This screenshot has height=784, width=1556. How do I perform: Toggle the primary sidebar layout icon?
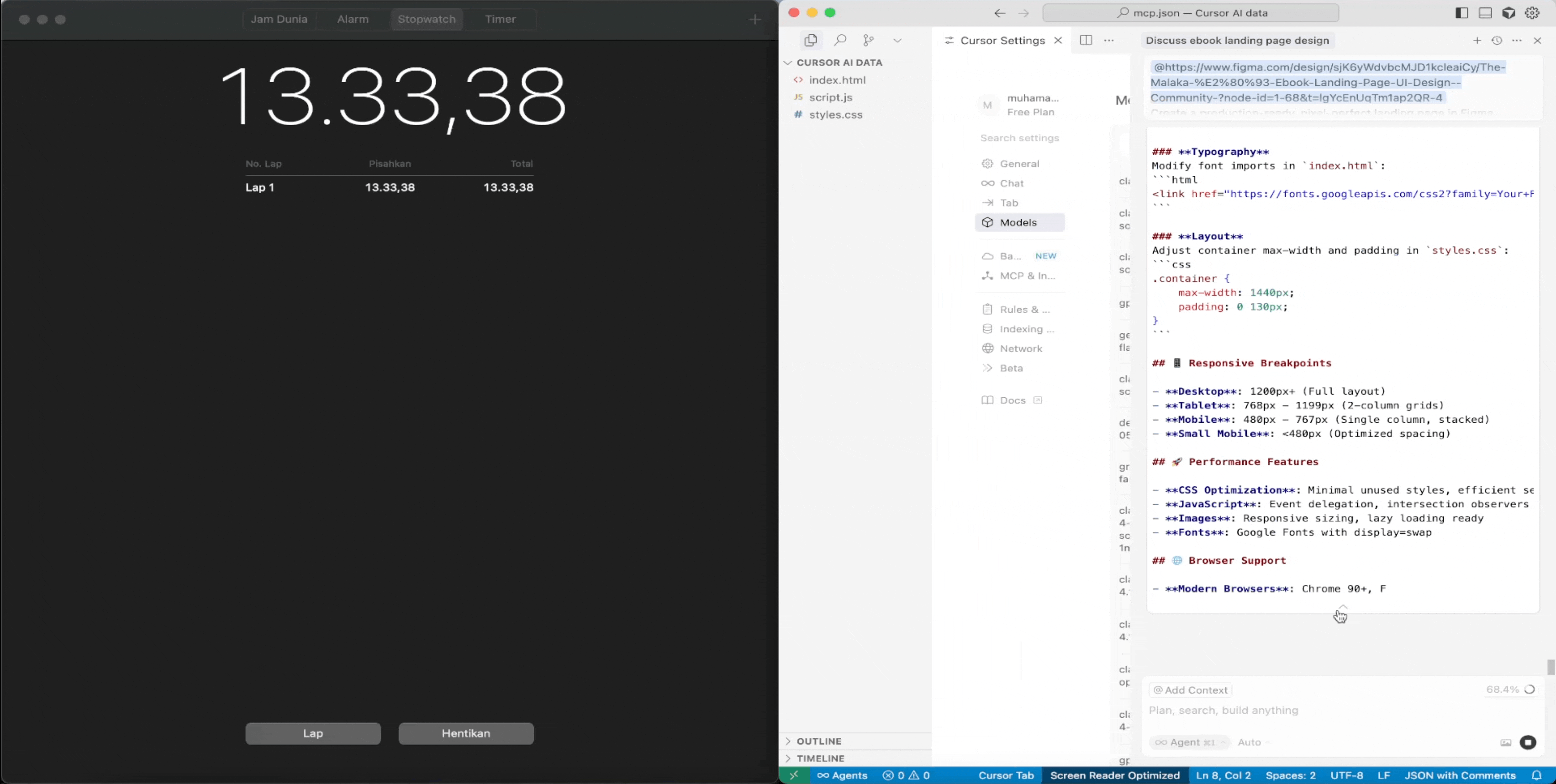(x=1462, y=13)
